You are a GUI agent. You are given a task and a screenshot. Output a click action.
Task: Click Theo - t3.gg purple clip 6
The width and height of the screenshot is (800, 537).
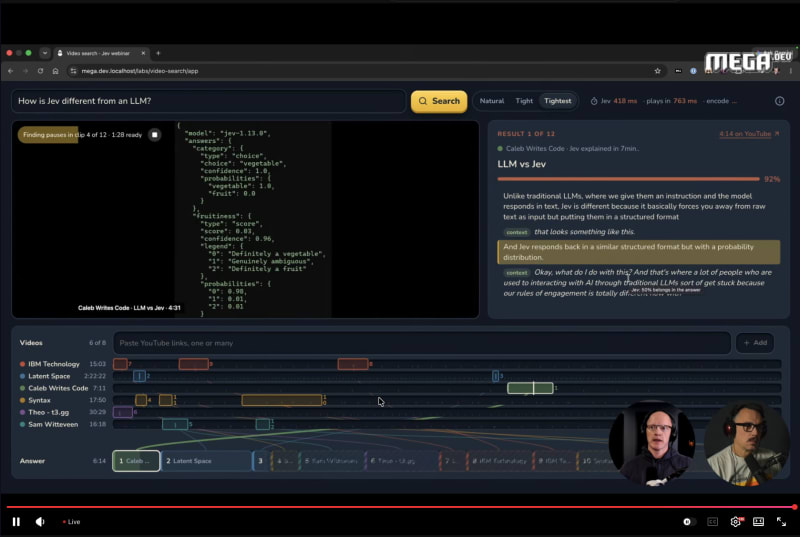pyautogui.click(x=123, y=412)
